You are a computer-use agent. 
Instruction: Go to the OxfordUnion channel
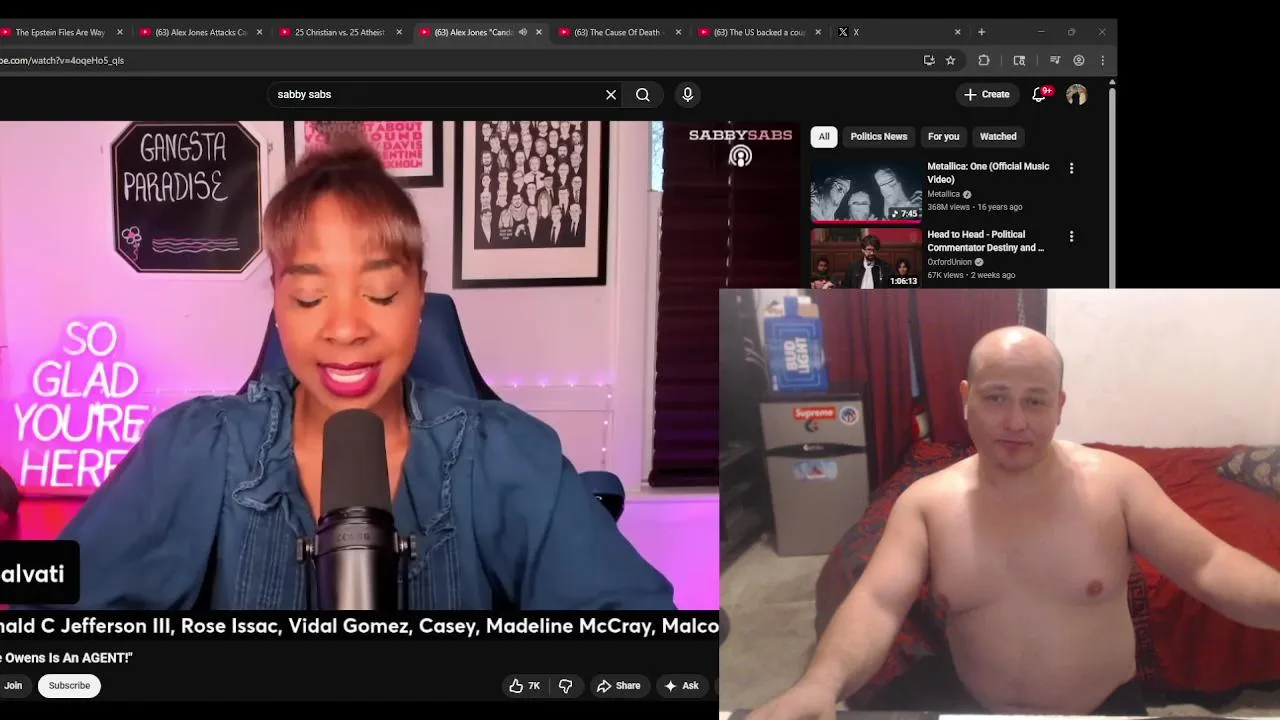pyautogui.click(x=949, y=262)
